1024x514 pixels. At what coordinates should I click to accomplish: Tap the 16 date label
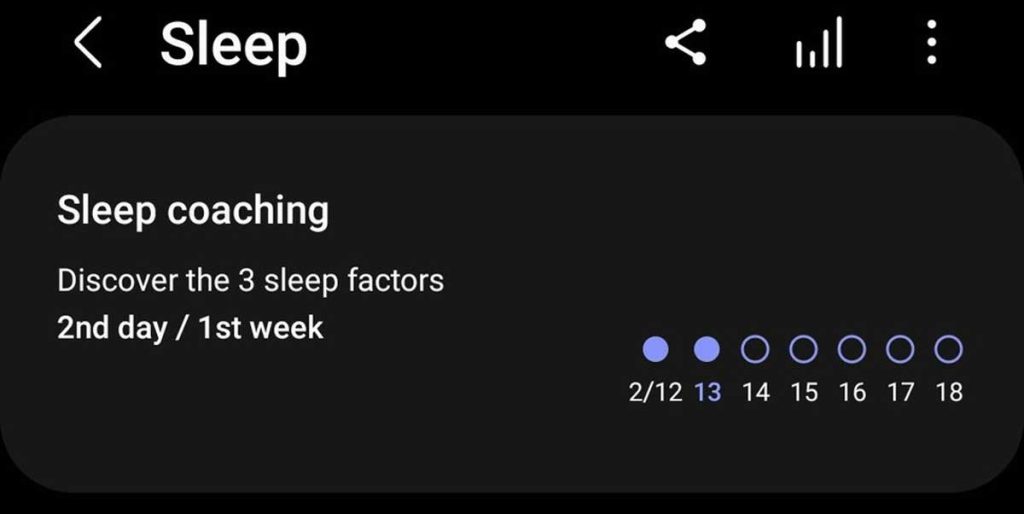pyautogui.click(x=852, y=392)
